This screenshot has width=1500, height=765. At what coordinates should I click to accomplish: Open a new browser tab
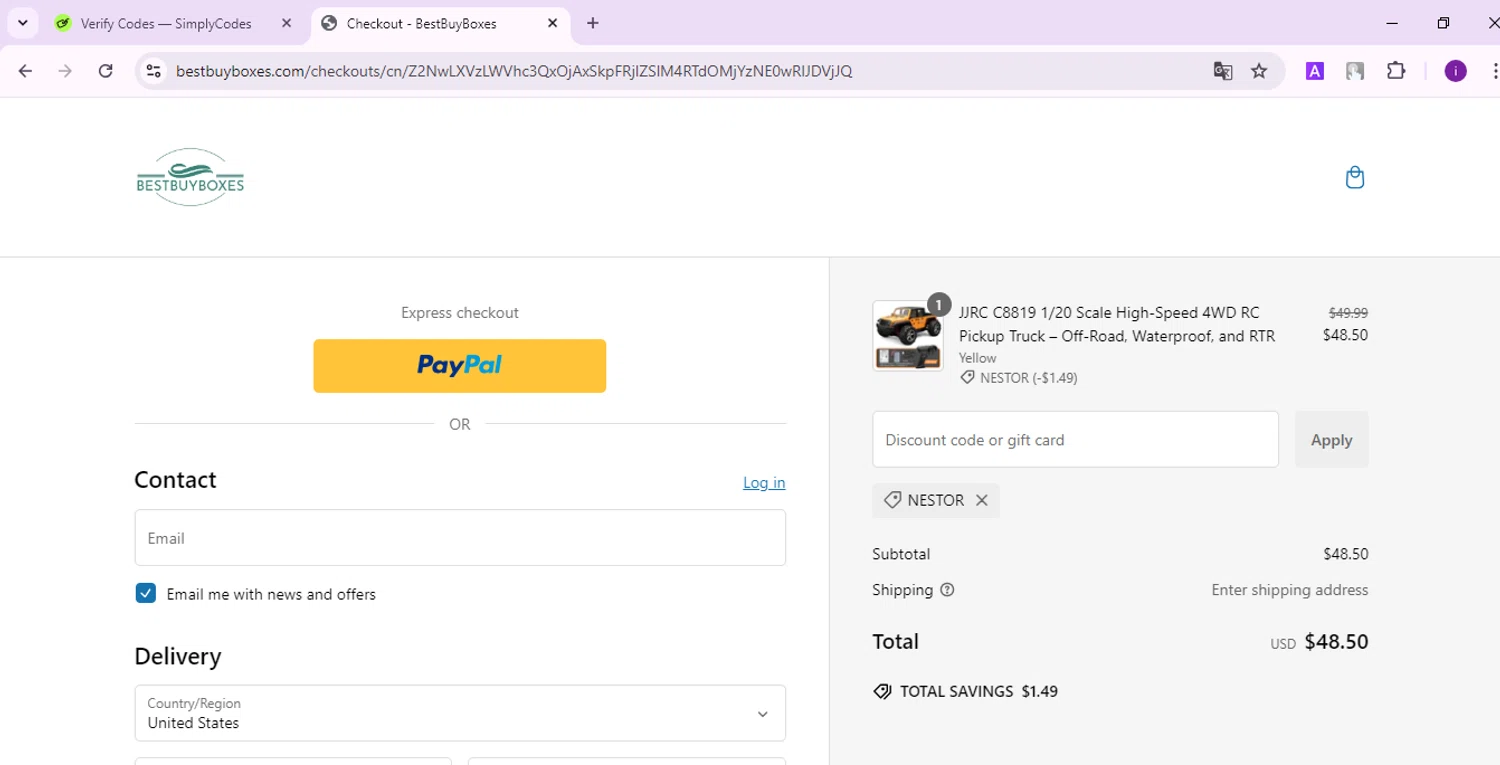point(593,23)
